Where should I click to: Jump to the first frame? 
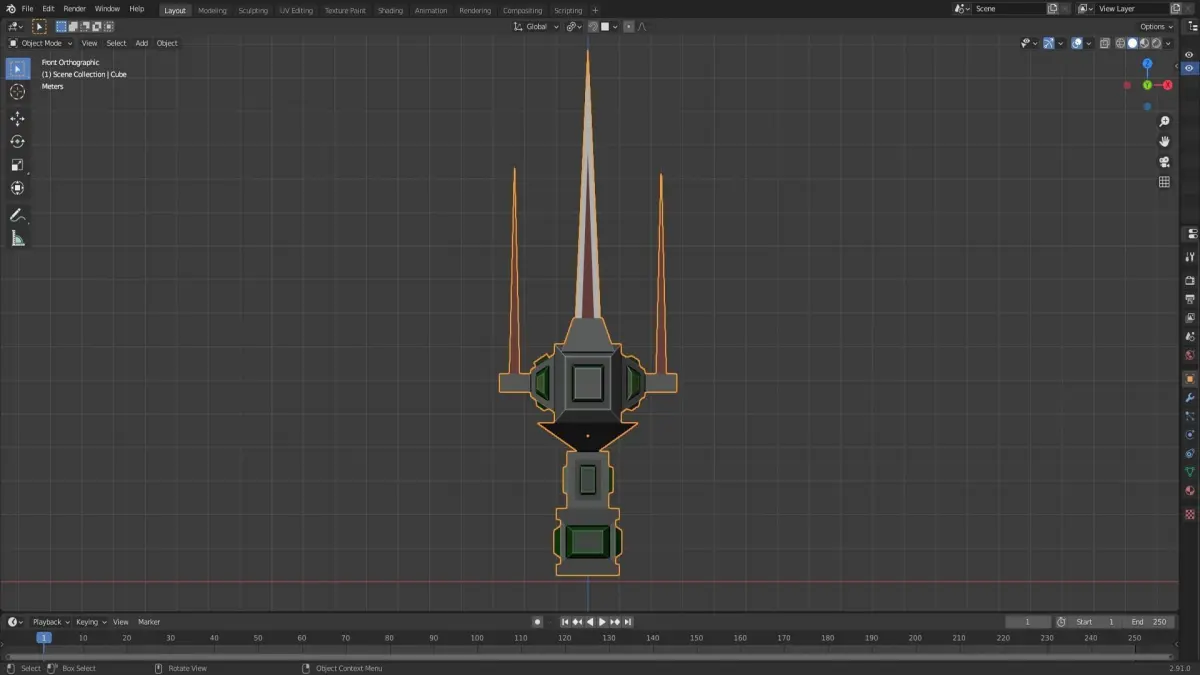[565, 622]
